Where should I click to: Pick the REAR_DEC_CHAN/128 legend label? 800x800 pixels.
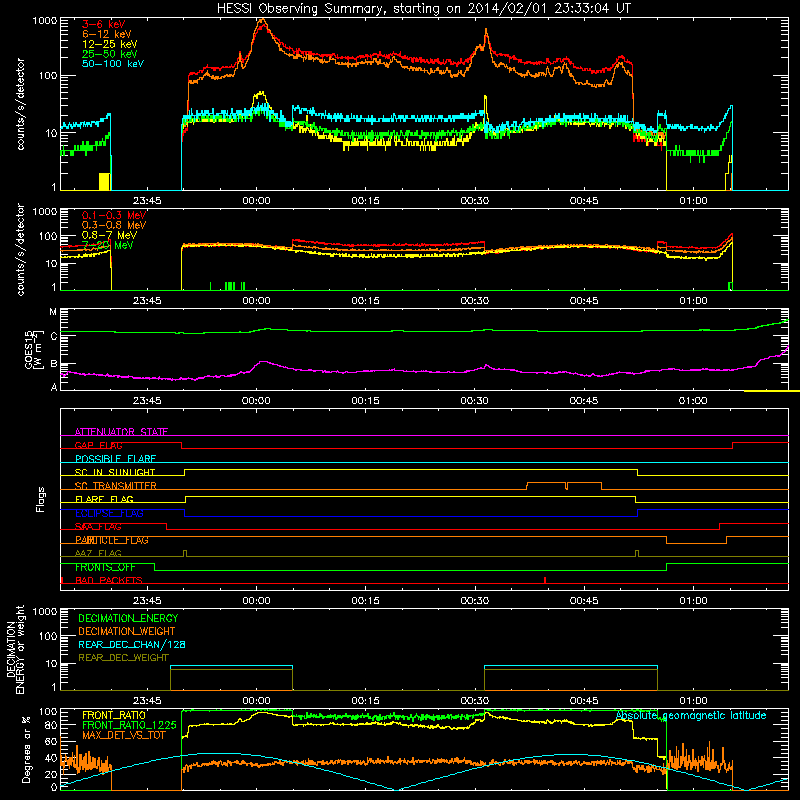[x=132, y=645]
